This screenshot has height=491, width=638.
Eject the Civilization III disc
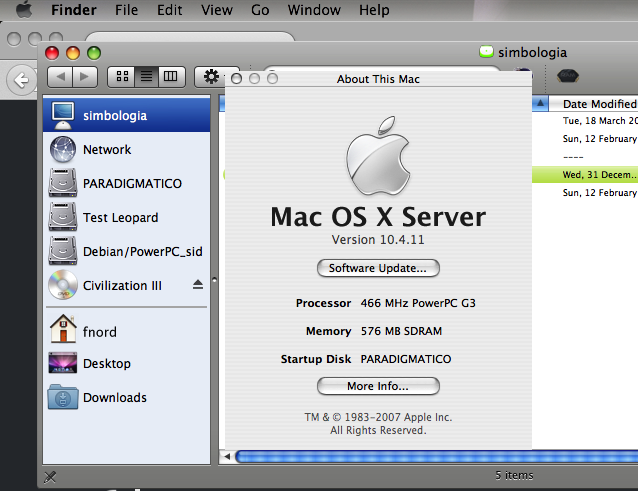[x=198, y=284]
